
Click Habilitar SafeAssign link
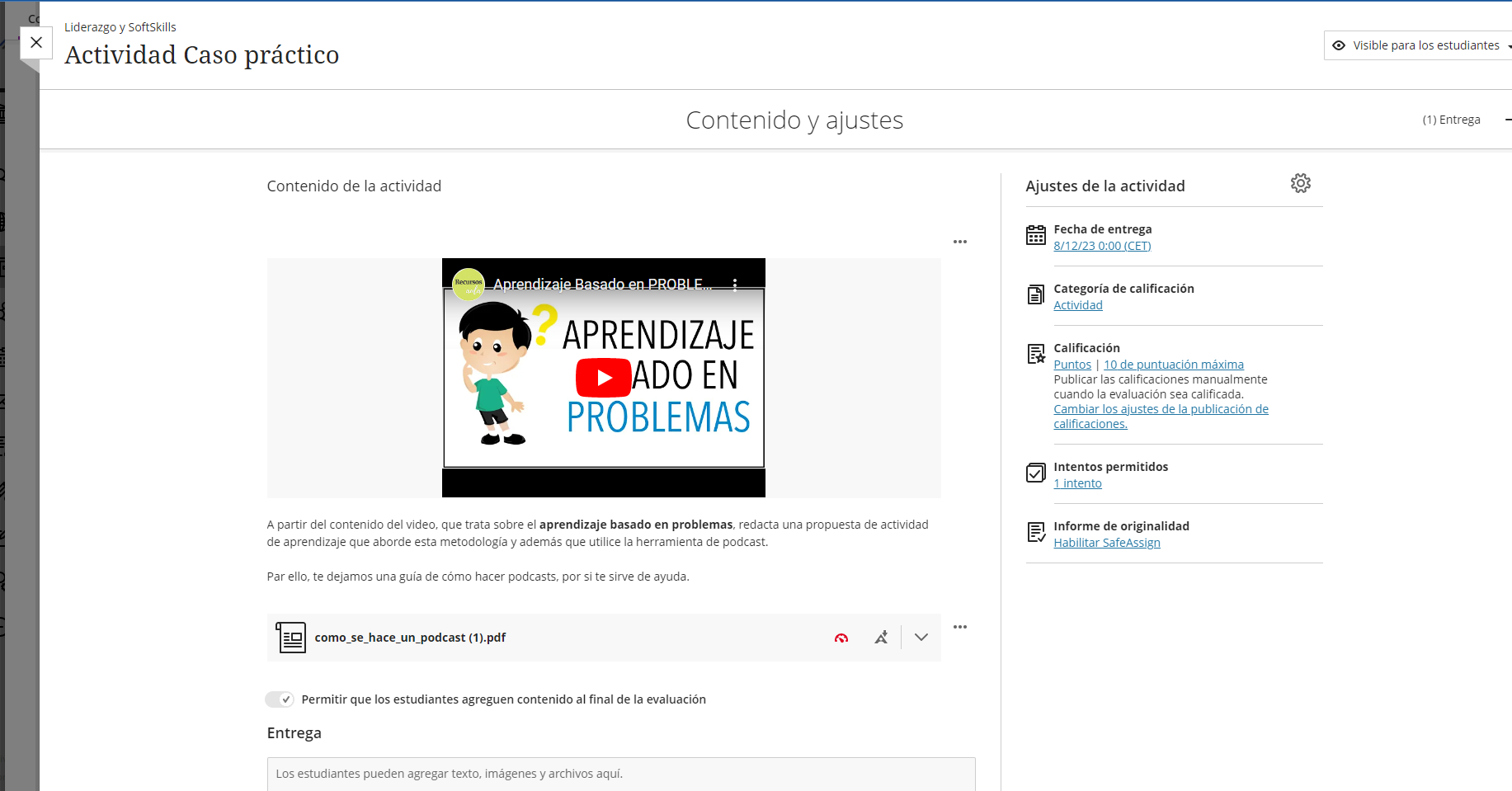coord(1107,543)
